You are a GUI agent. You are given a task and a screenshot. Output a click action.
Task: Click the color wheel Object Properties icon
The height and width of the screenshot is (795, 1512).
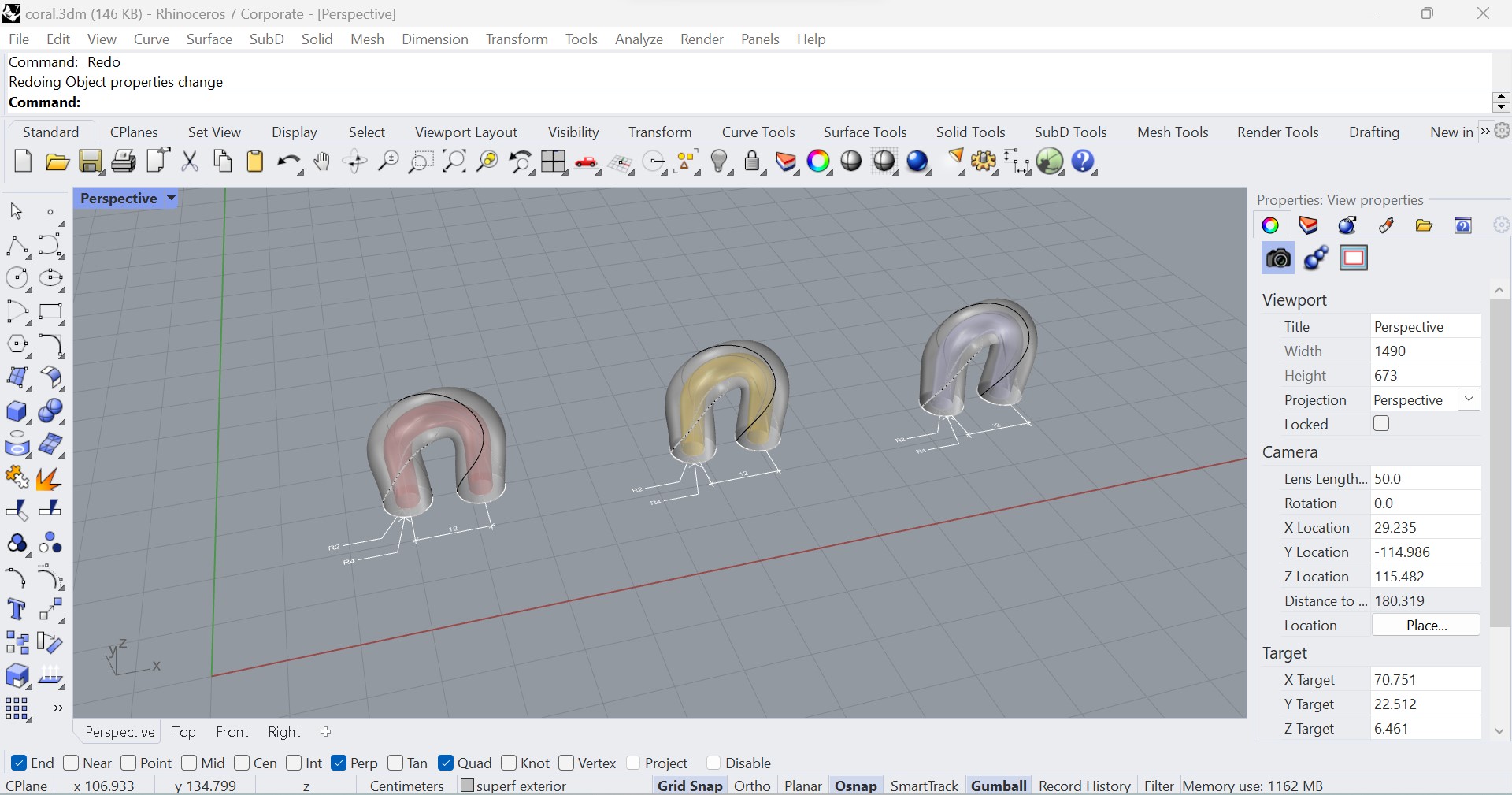tap(1270, 225)
